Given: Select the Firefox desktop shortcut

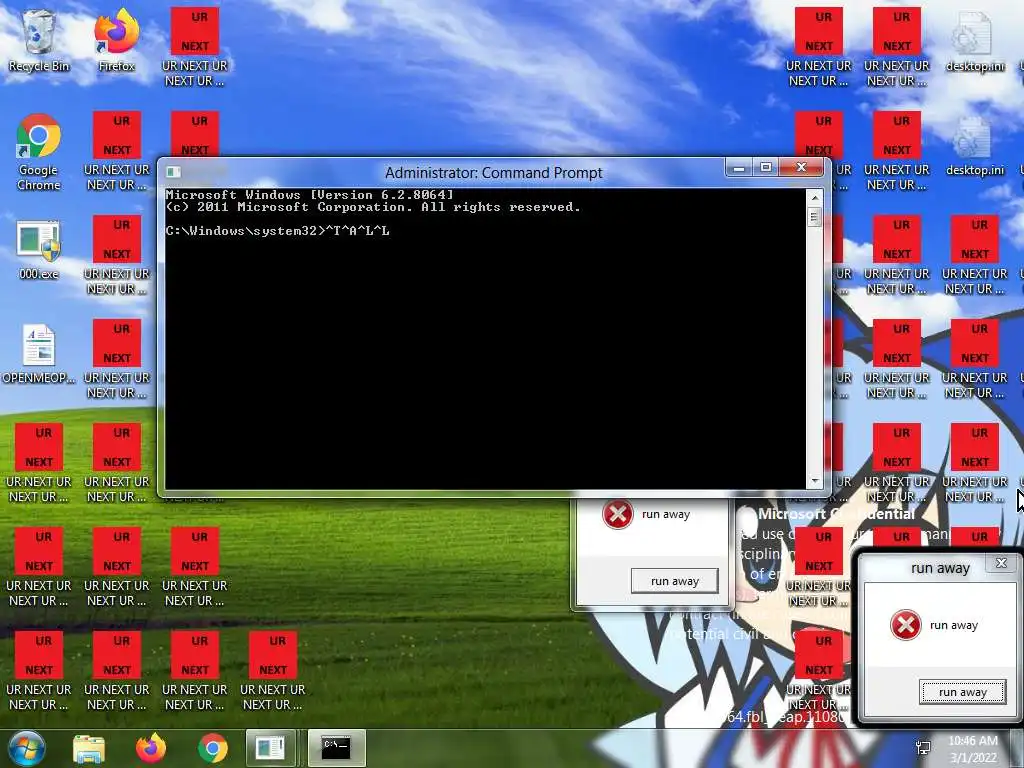Looking at the screenshot, I should [117, 40].
